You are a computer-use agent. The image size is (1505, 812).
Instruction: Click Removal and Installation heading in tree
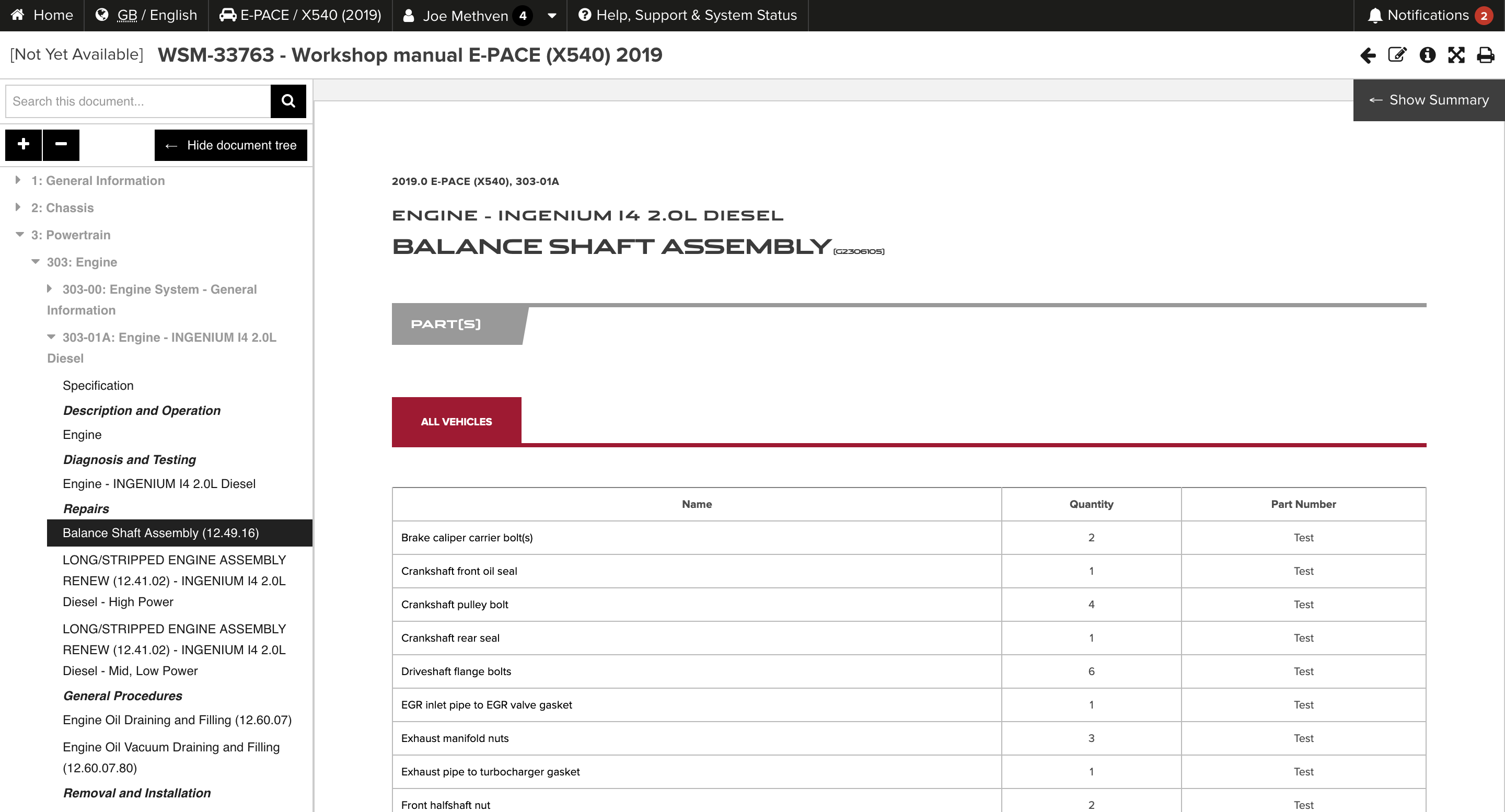pos(137,793)
